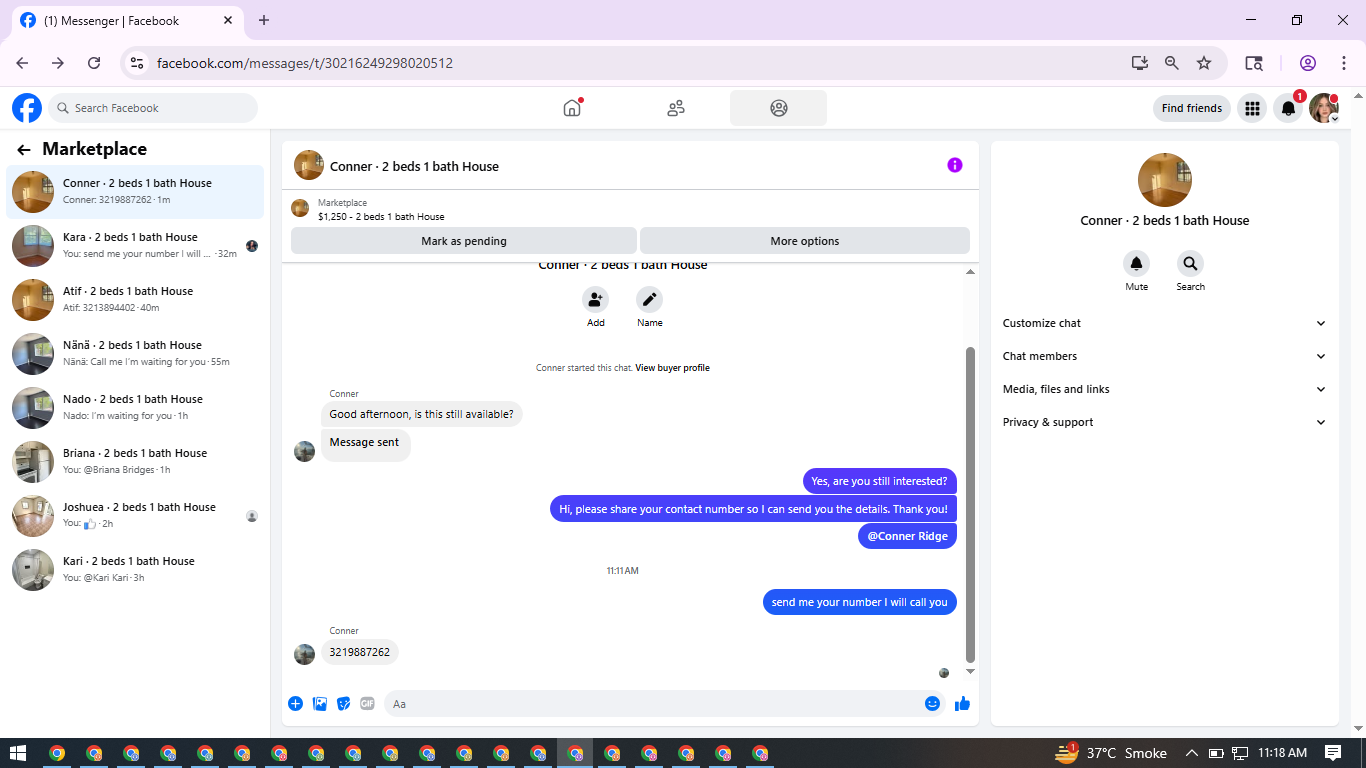
Task: Expand the Customize chat section
Action: point(1165,323)
